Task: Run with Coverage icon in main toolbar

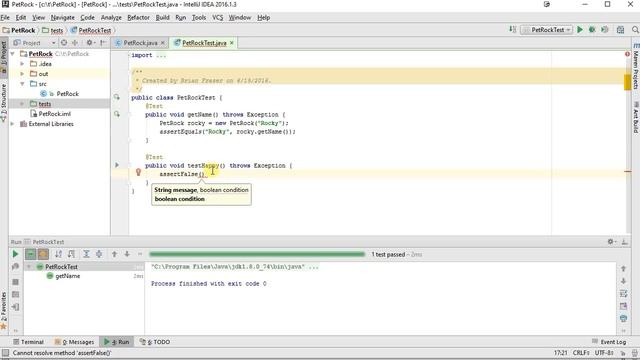Action: (605, 30)
